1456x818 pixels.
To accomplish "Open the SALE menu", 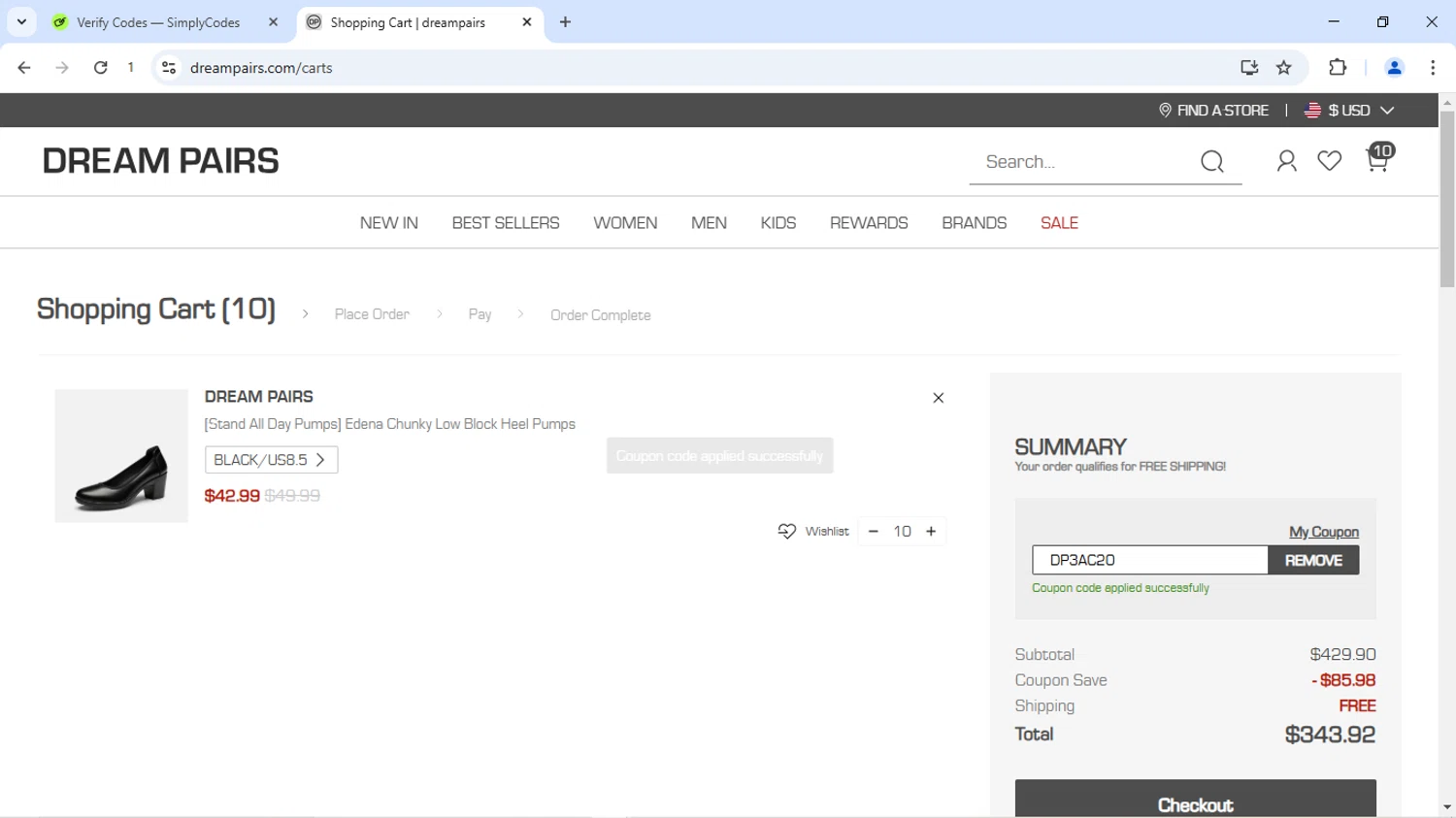I will pyautogui.click(x=1059, y=223).
